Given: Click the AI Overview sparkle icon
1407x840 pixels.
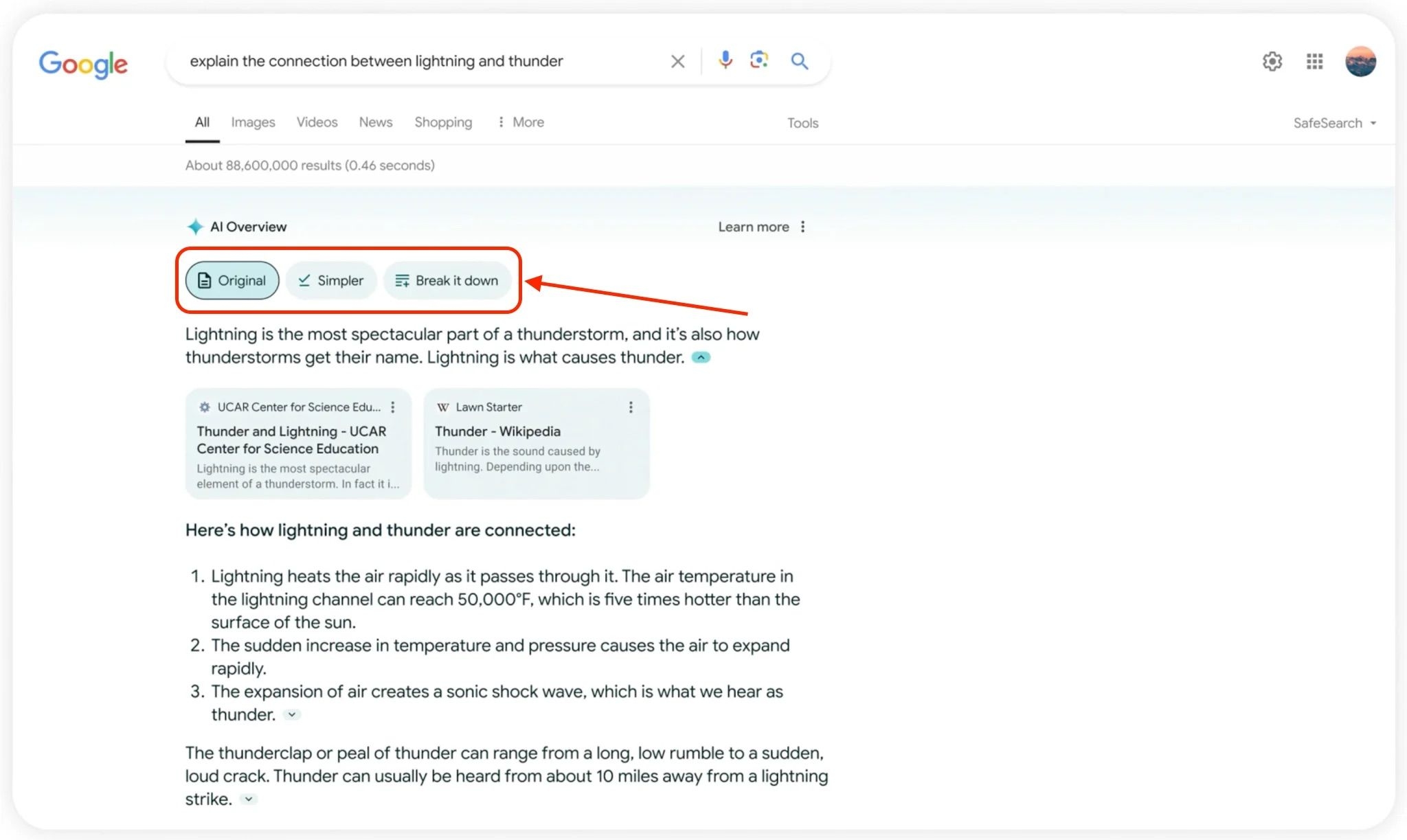Looking at the screenshot, I should [x=194, y=226].
